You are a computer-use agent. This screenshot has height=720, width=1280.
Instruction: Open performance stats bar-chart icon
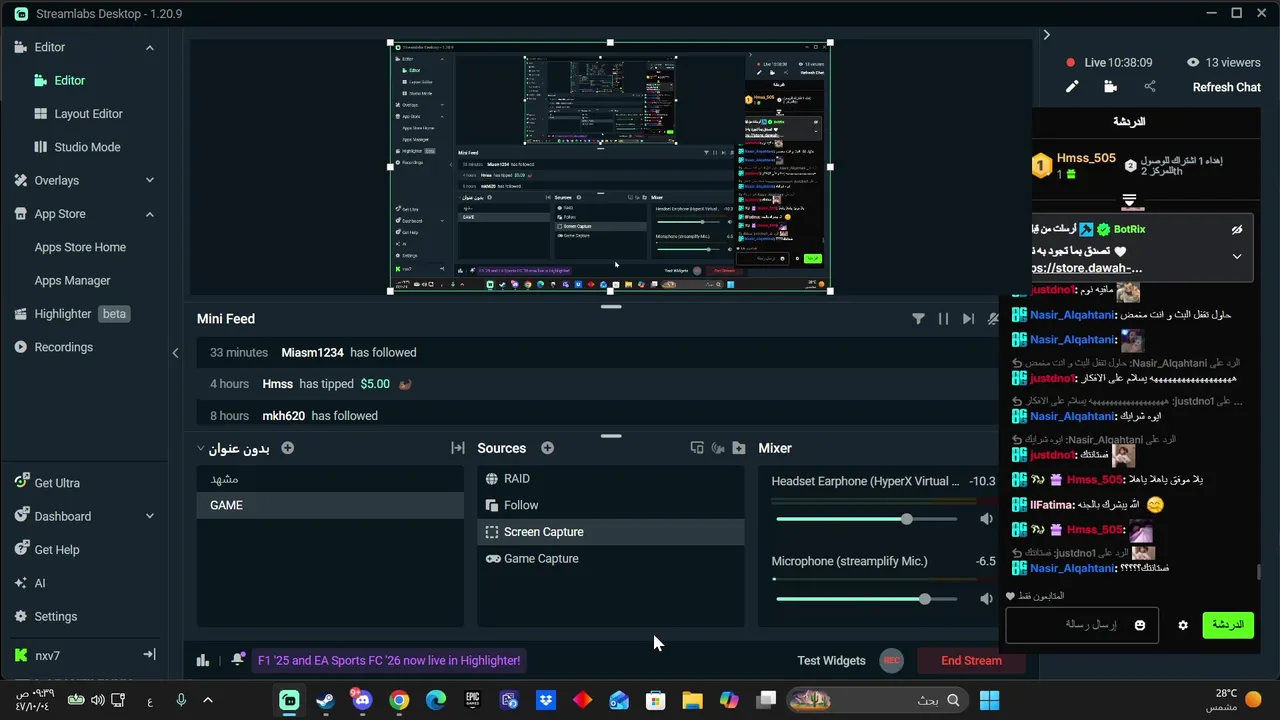[203, 660]
